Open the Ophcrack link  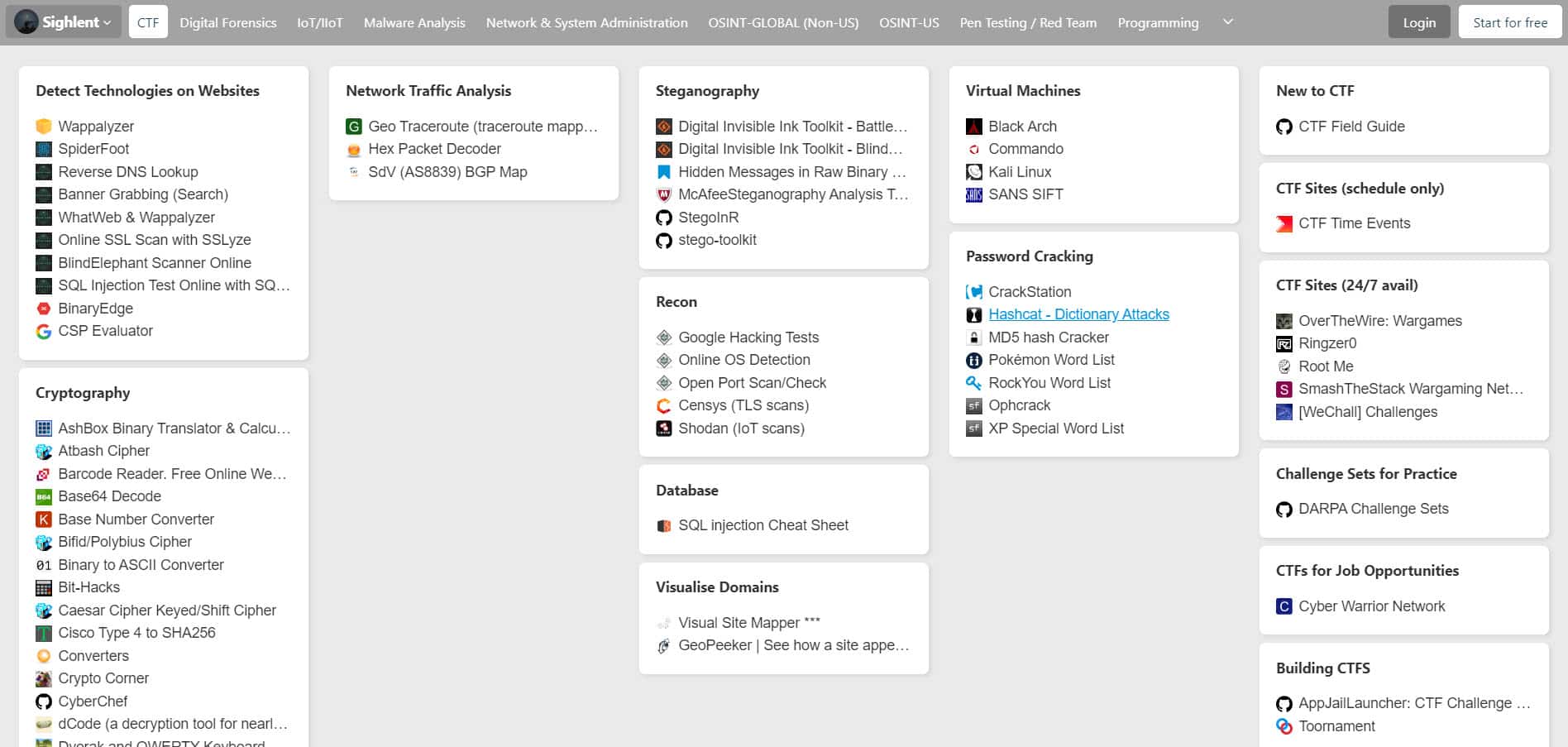[1019, 405]
